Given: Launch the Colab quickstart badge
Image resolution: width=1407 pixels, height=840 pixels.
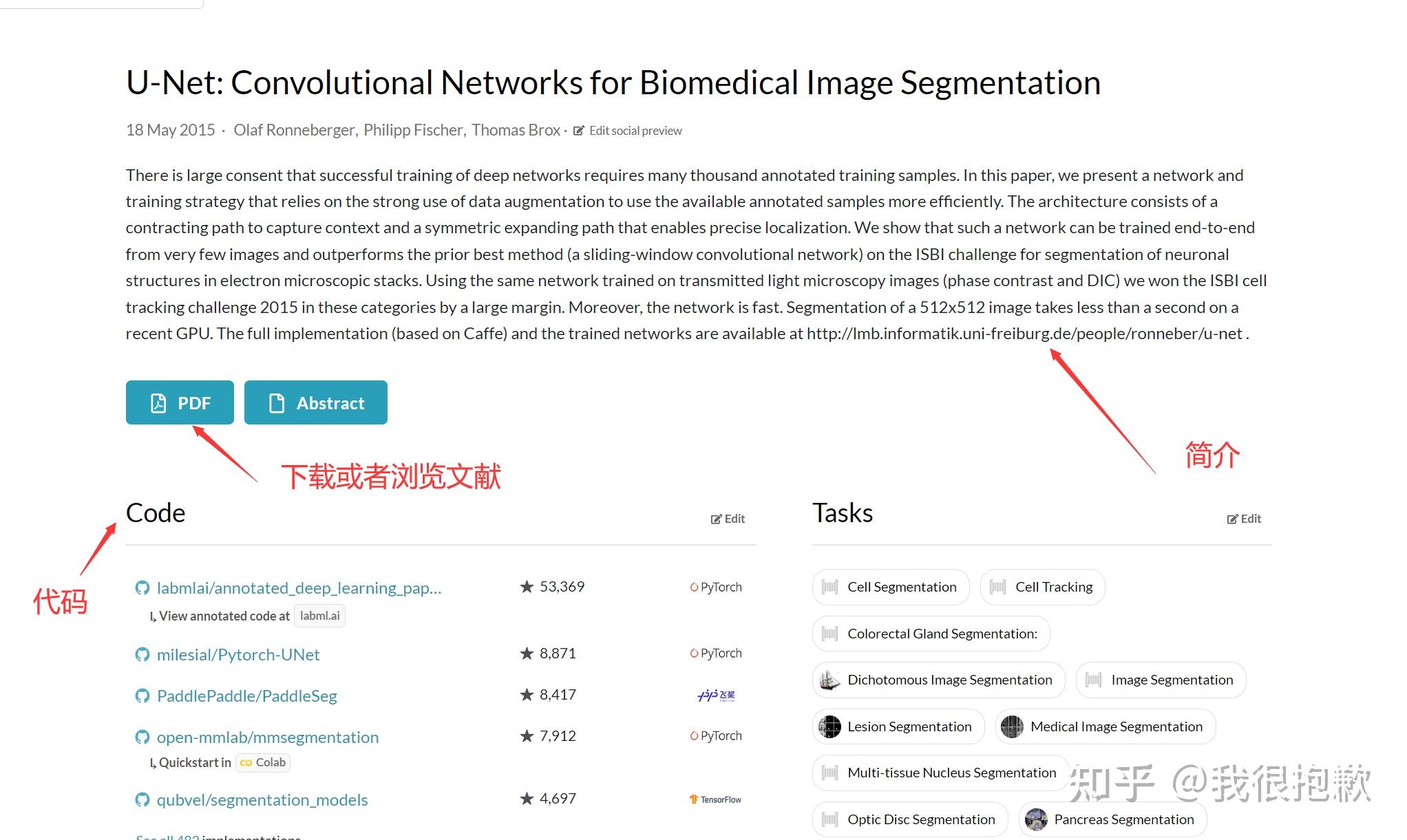Looking at the screenshot, I should pos(263,762).
